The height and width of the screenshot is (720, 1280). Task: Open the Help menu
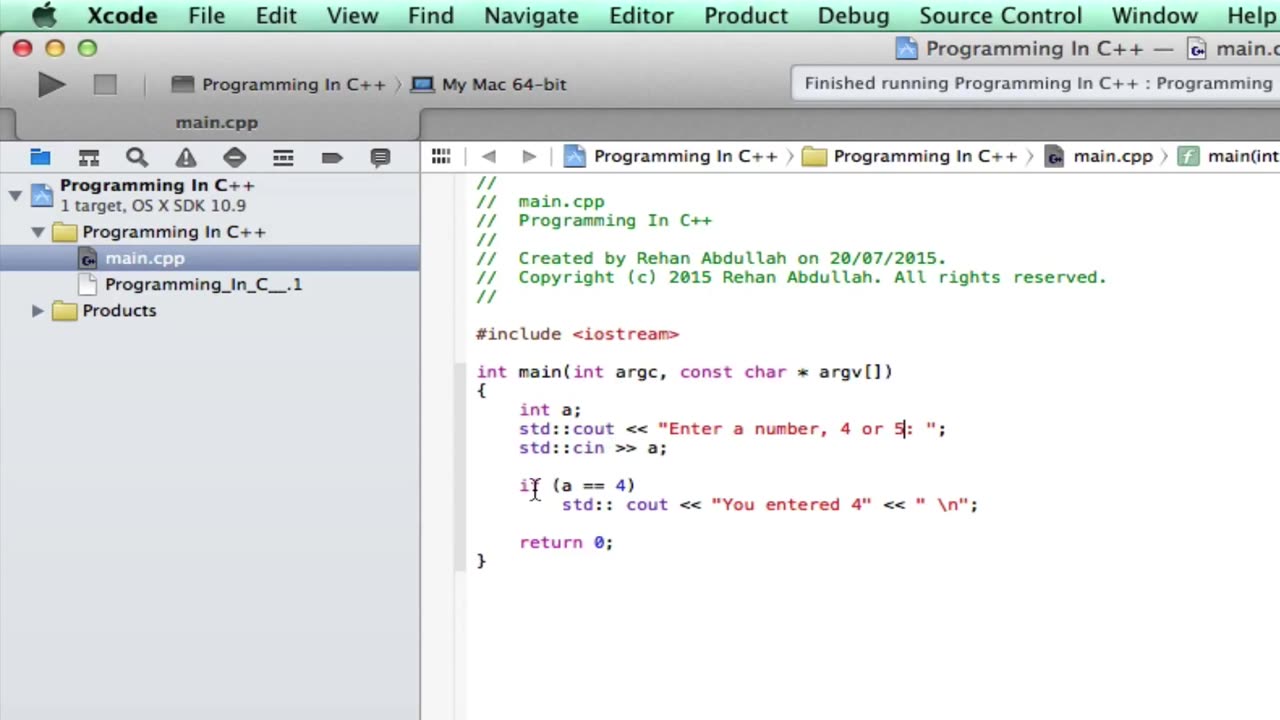click(1251, 16)
